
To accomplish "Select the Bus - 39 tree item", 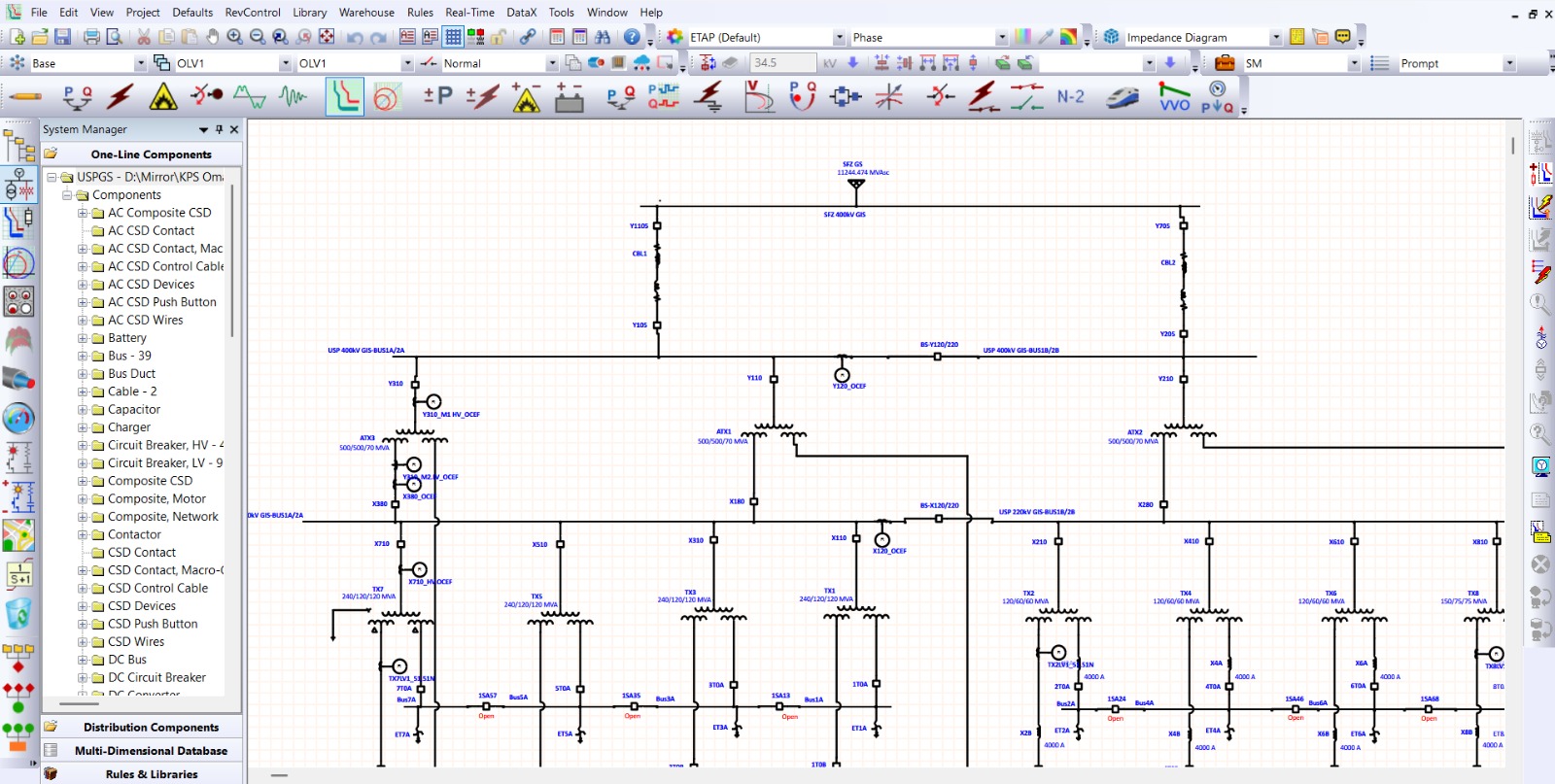I will pos(129,356).
